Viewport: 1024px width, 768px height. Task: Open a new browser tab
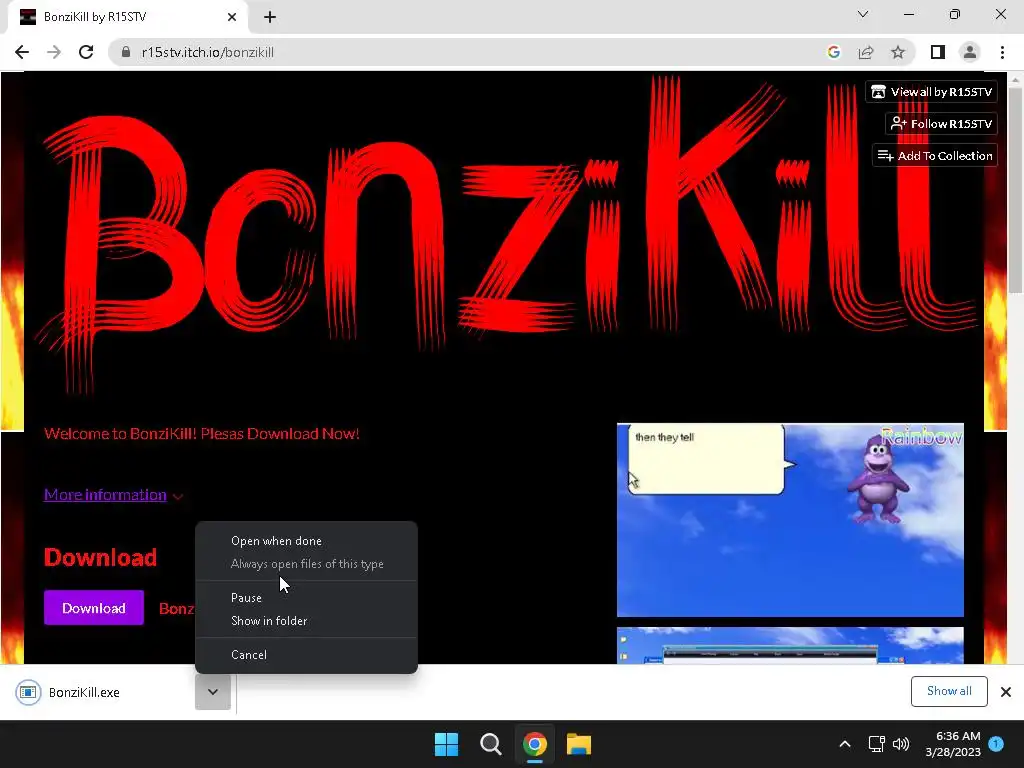(270, 17)
